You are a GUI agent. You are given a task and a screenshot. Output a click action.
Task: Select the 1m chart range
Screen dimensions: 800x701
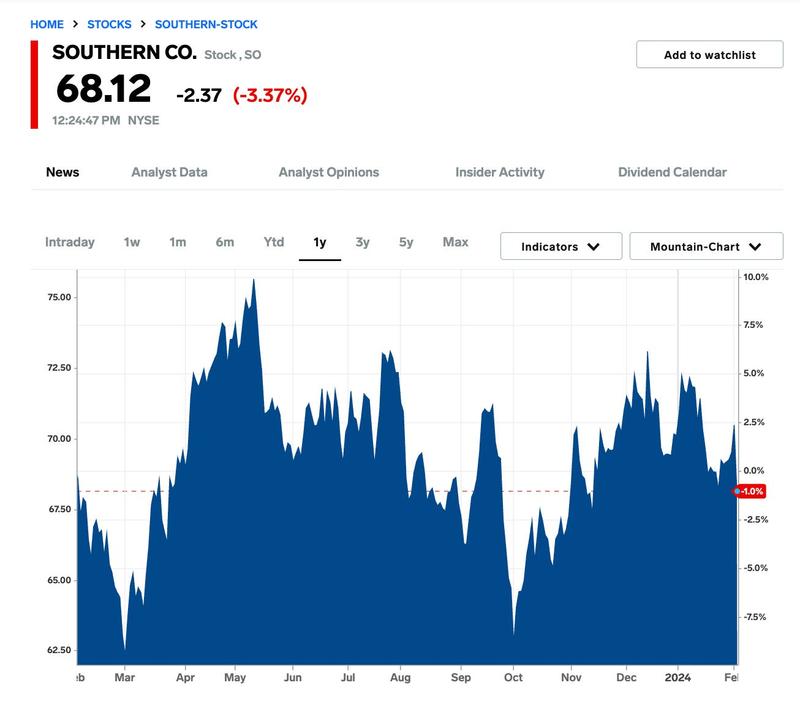pos(178,242)
